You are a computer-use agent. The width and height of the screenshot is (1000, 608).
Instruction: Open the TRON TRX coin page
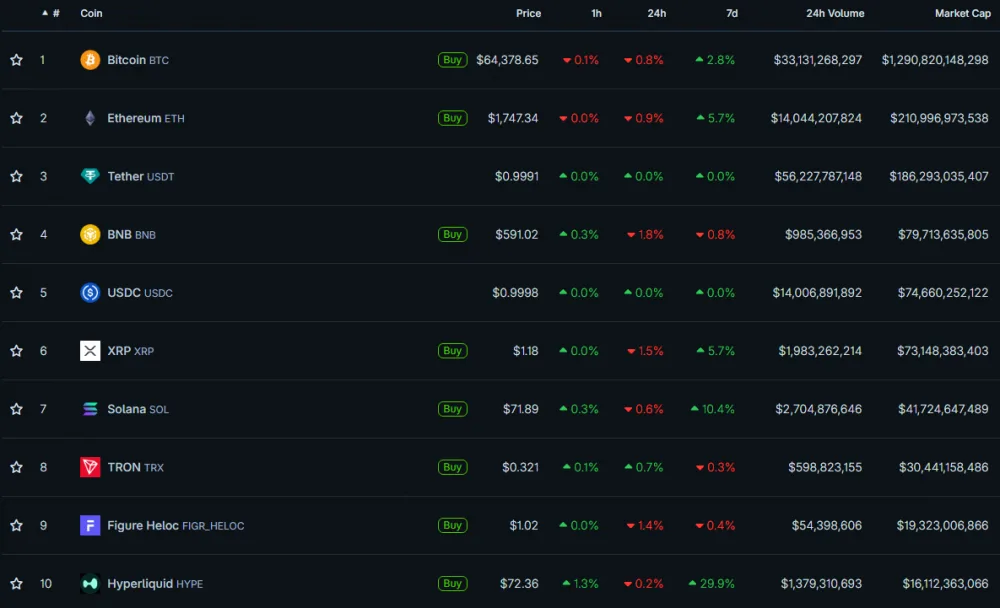click(135, 467)
